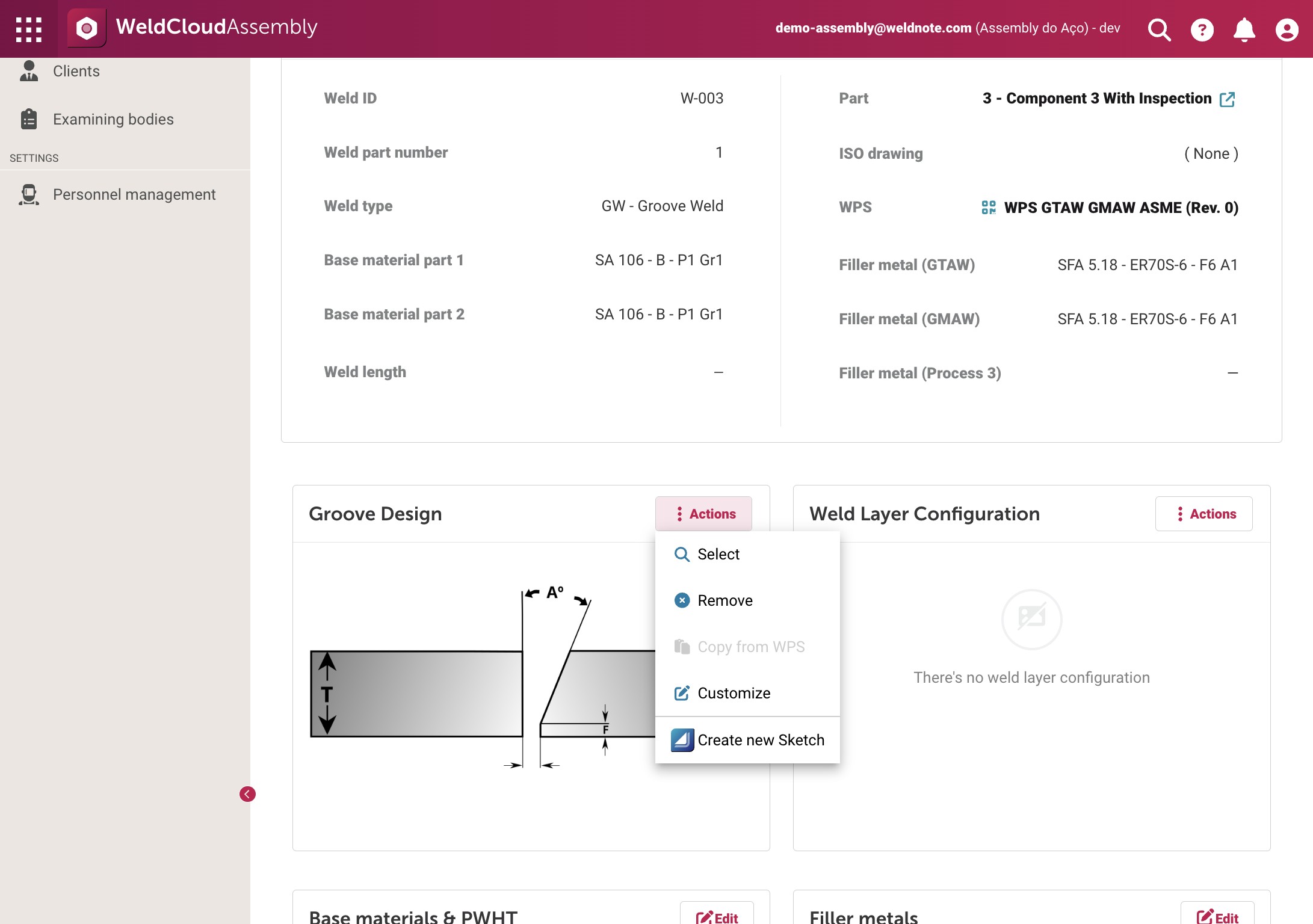Open the Component 3 With Inspection part link
Viewport: 1313px width, 924px height.
tap(1096, 99)
